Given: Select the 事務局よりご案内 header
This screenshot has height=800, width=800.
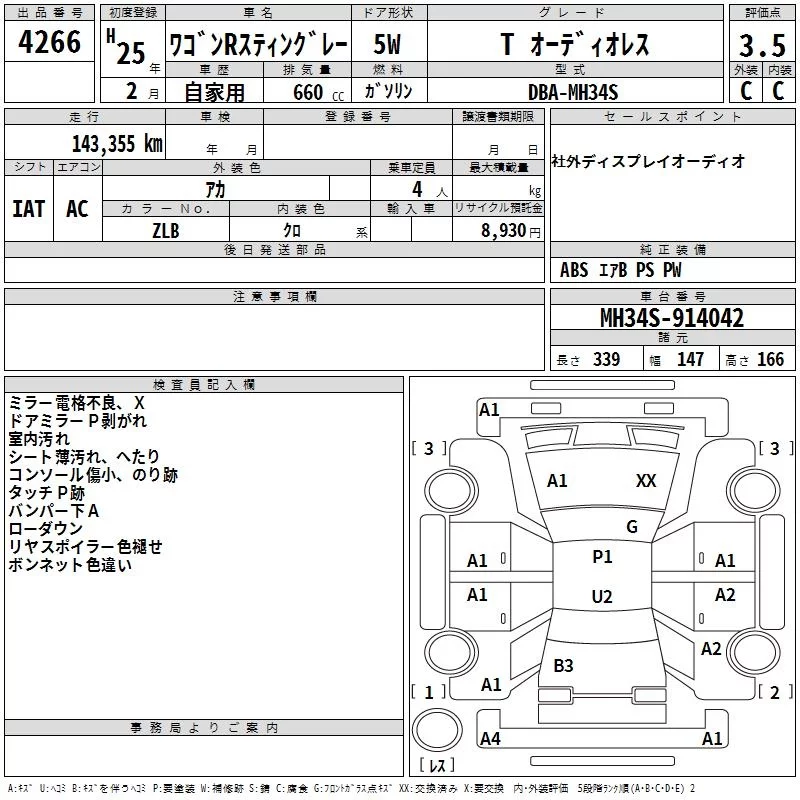Looking at the screenshot, I should pyautogui.click(x=204, y=728).
